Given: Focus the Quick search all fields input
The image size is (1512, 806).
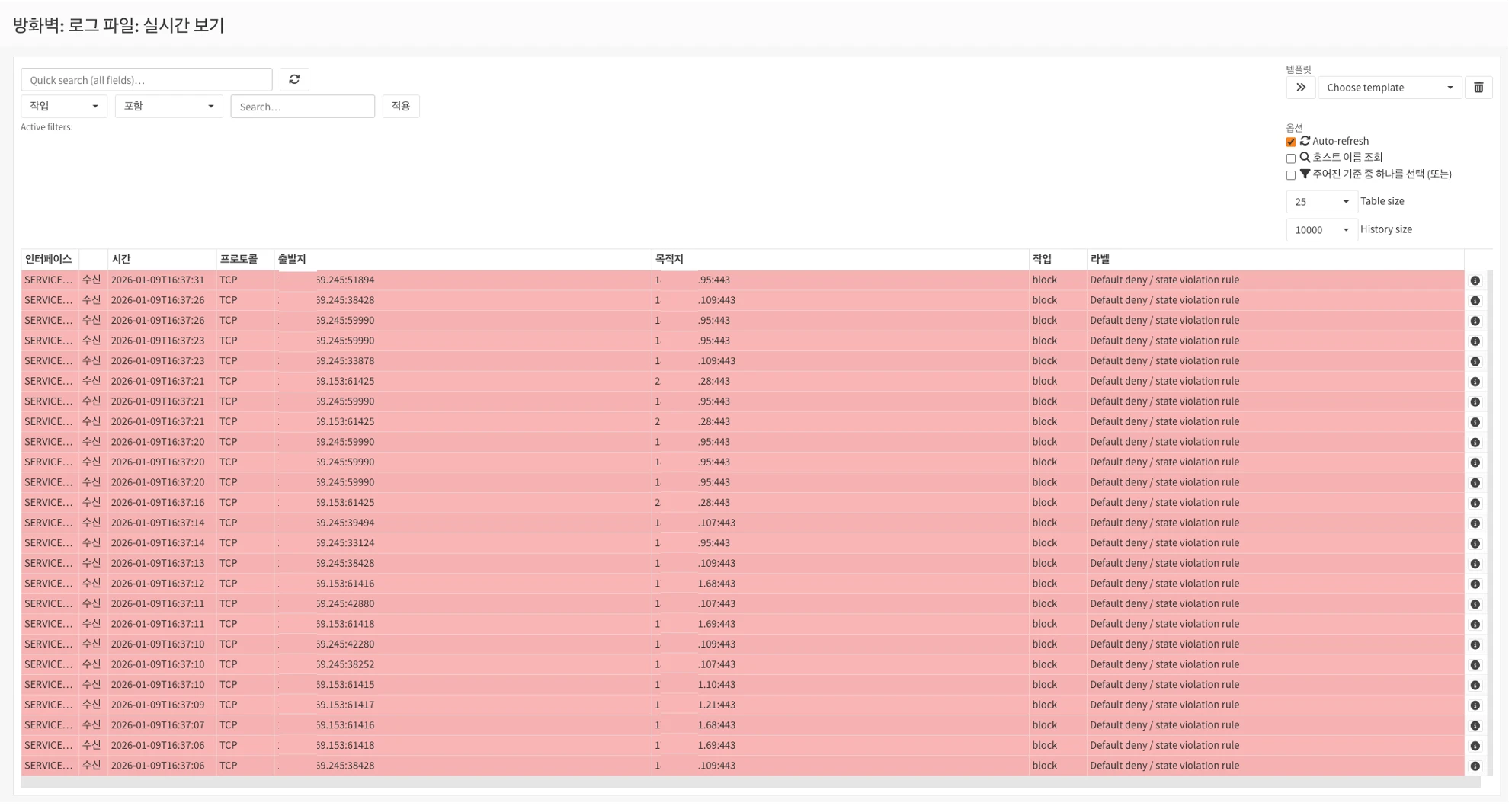Looking at the screenshot, I should [146, 80].
